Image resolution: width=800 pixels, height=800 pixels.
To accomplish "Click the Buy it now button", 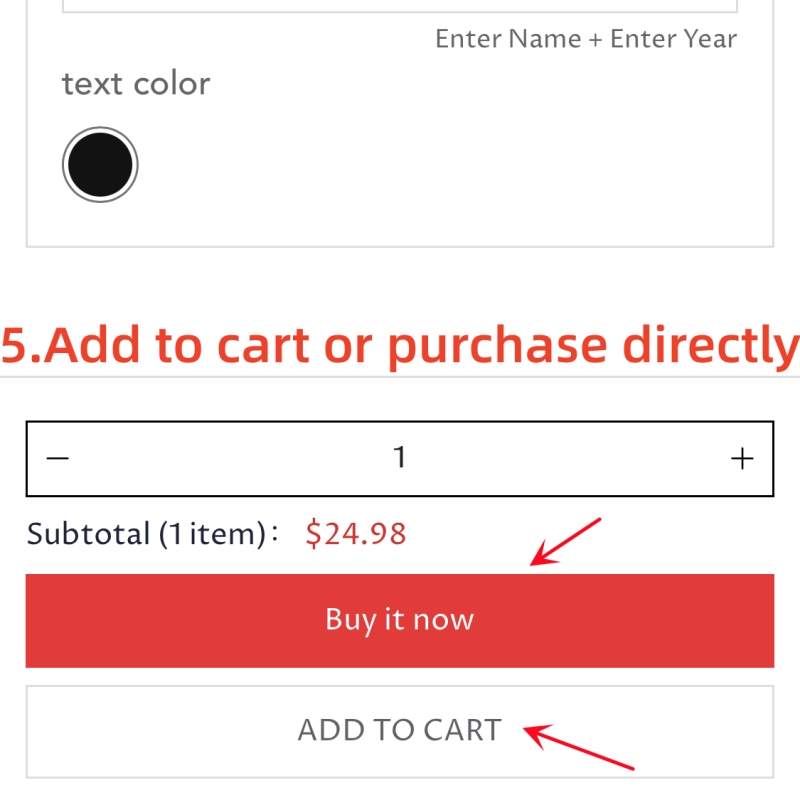I will click(400, 620).
